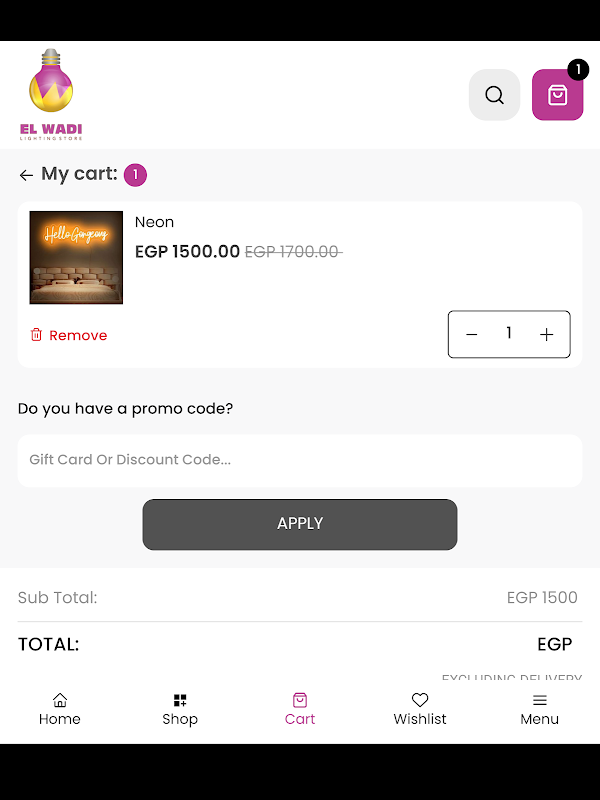Open the search magnifier icon

494,95
